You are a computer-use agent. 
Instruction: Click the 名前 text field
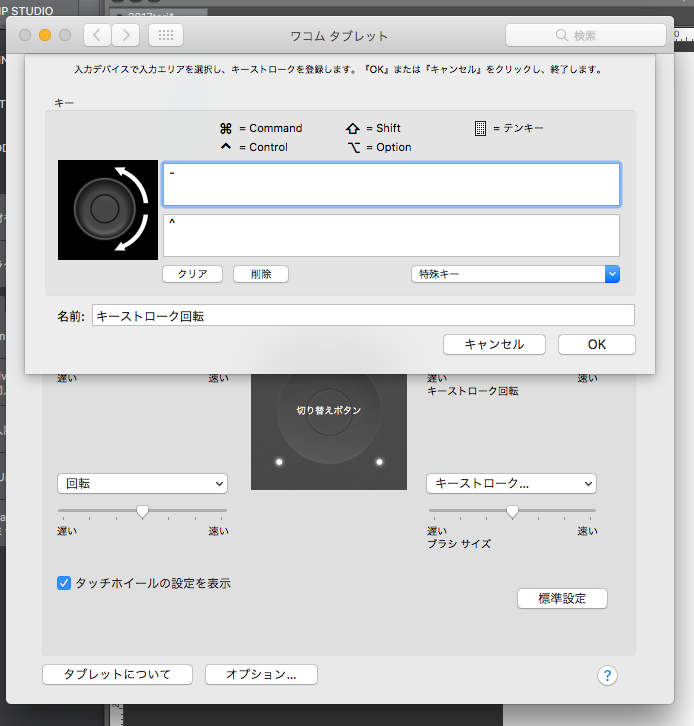363,316
